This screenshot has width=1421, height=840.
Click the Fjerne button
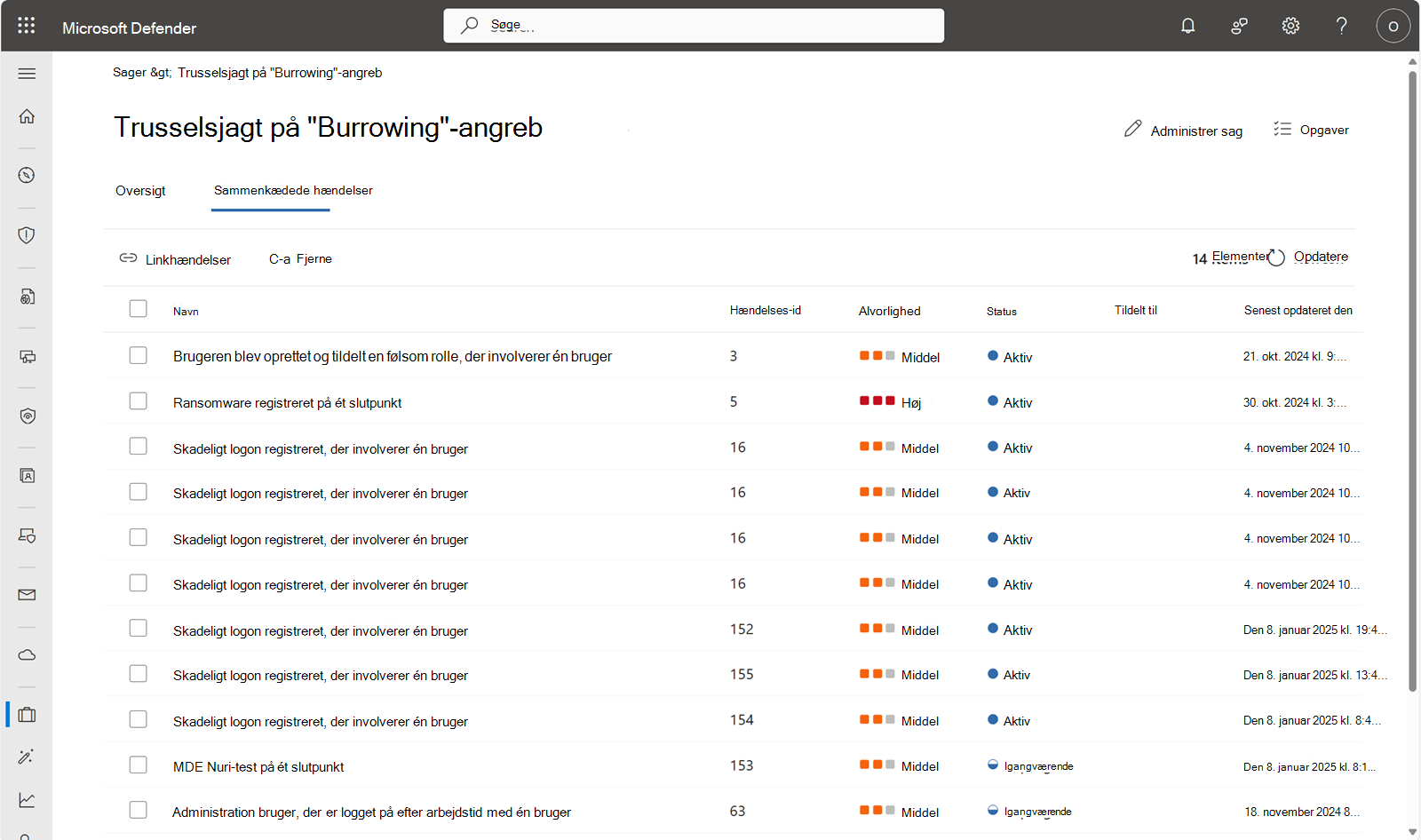pos(300,259)
